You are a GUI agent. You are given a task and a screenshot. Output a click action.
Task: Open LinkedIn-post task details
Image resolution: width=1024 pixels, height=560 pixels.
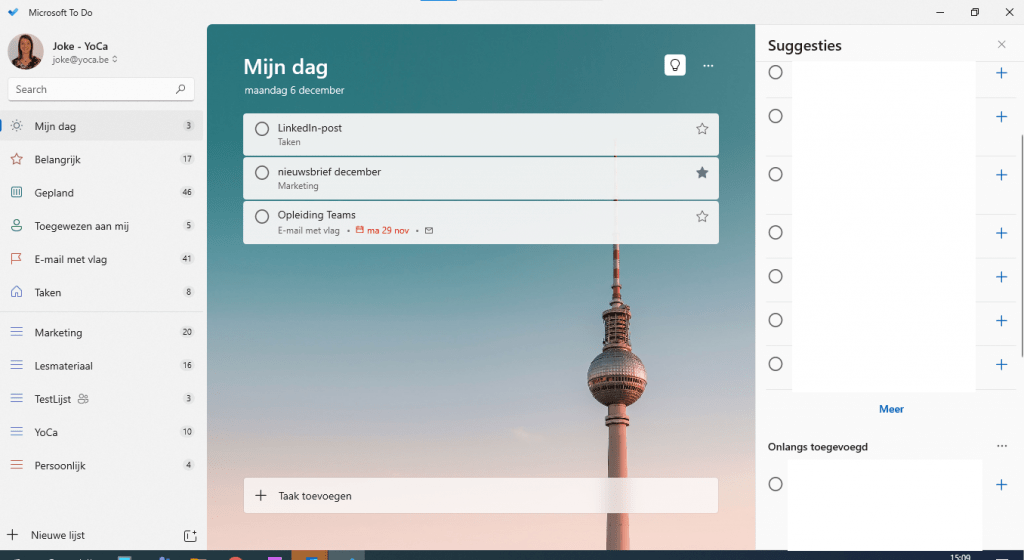(481, 134)
